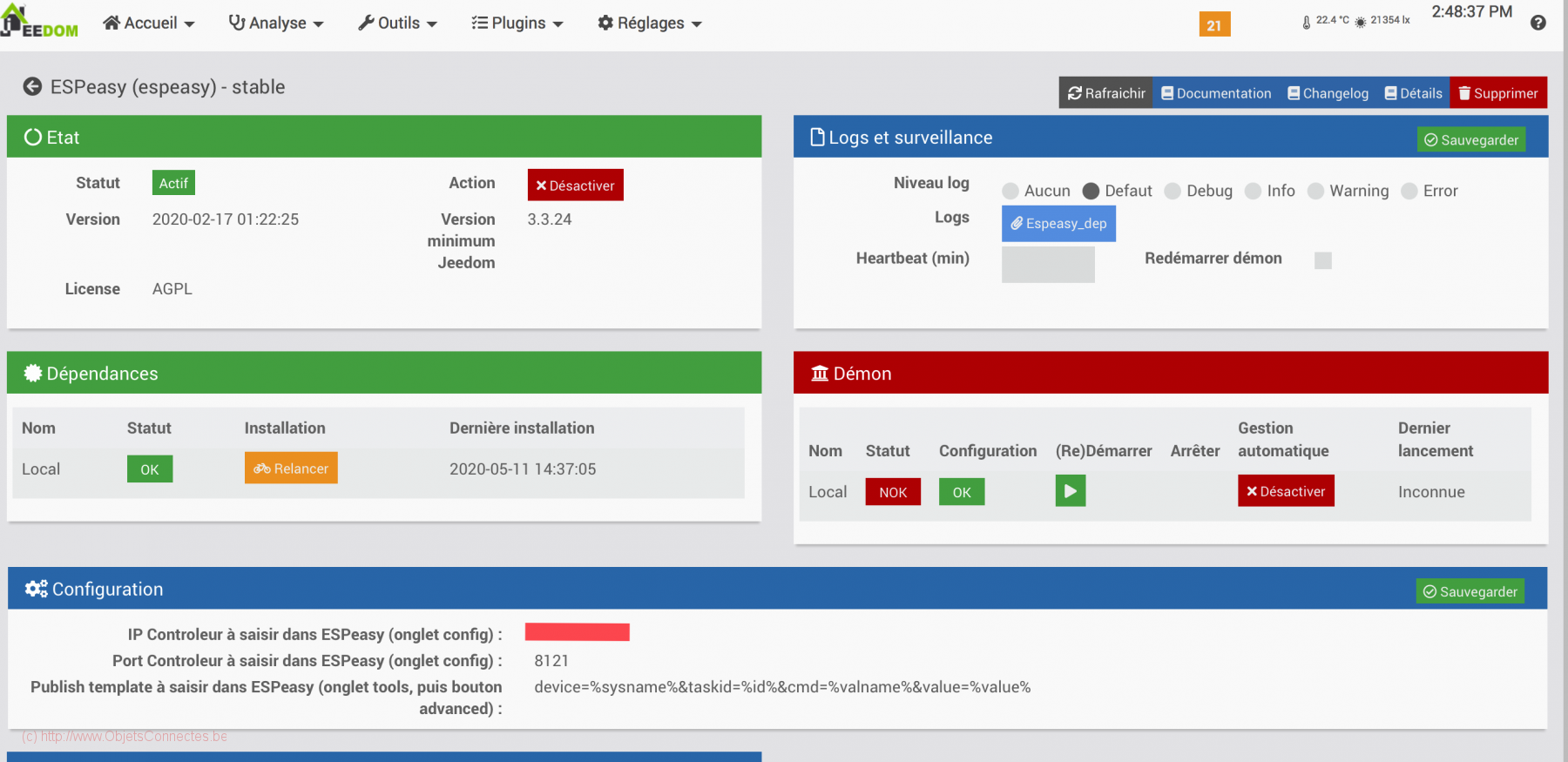
Task: Open the Outils menu
Action: [398, 24]
